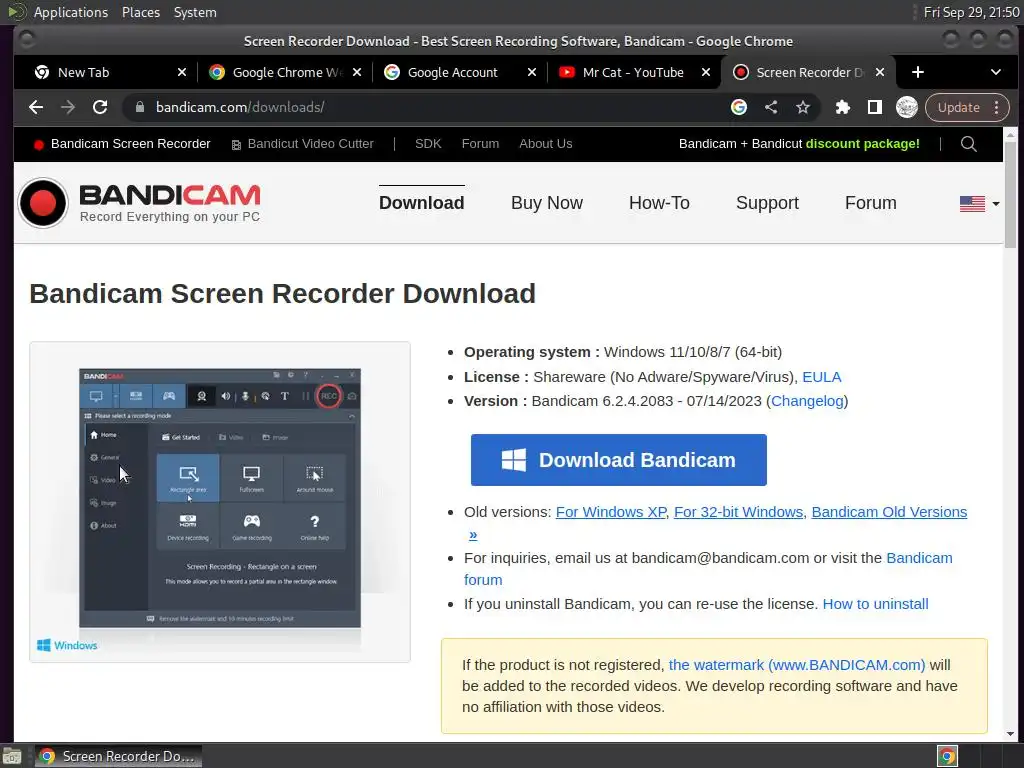1024x768 pixels.
Task: Share this page using share icon
Action: [x=771, y=107]
